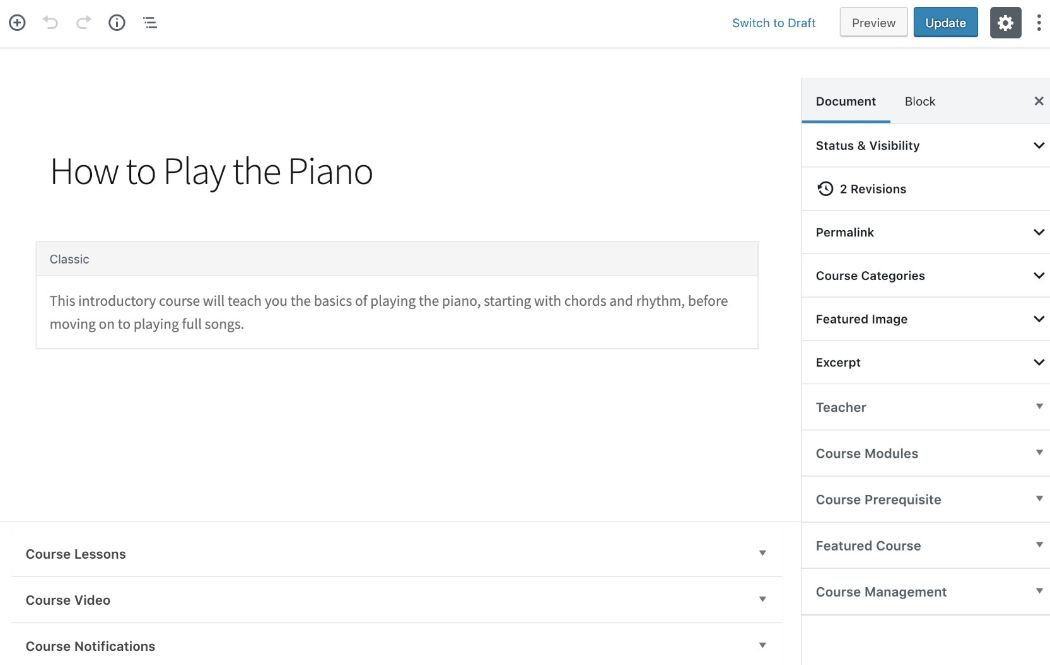Open the three-dot more options menu
This screenshot has width=1050, height=665.
[x=1039, y=23]
